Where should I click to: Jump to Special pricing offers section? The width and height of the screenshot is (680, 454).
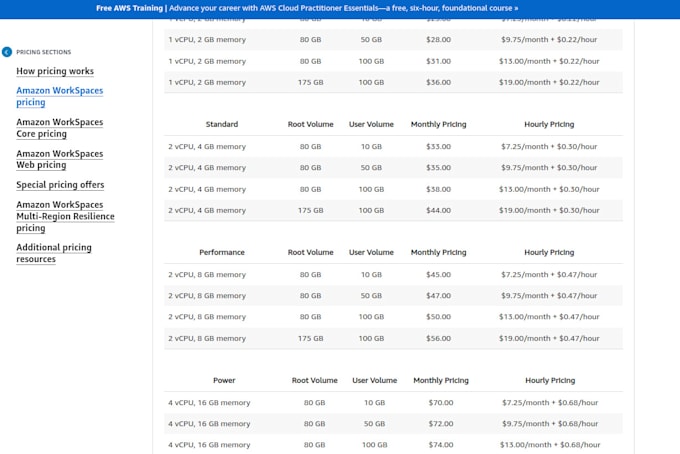tap(60, 185)
